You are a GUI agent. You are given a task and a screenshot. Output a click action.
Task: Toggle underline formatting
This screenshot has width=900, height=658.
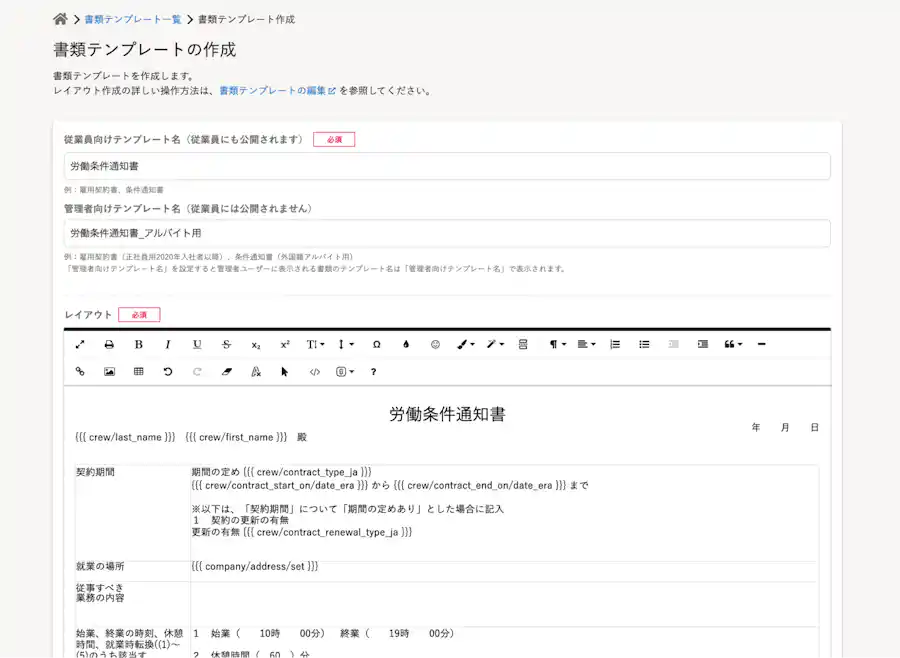[196, 344]
